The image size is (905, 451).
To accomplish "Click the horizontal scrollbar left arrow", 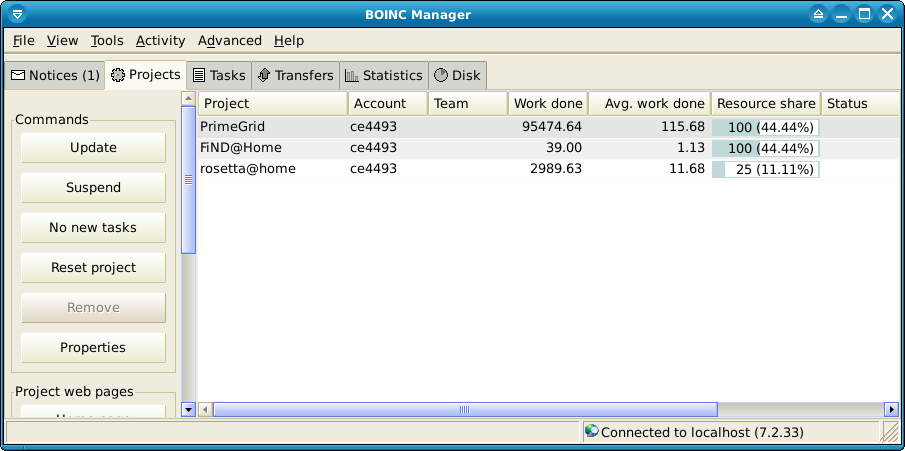I will (x=205, y=409).
